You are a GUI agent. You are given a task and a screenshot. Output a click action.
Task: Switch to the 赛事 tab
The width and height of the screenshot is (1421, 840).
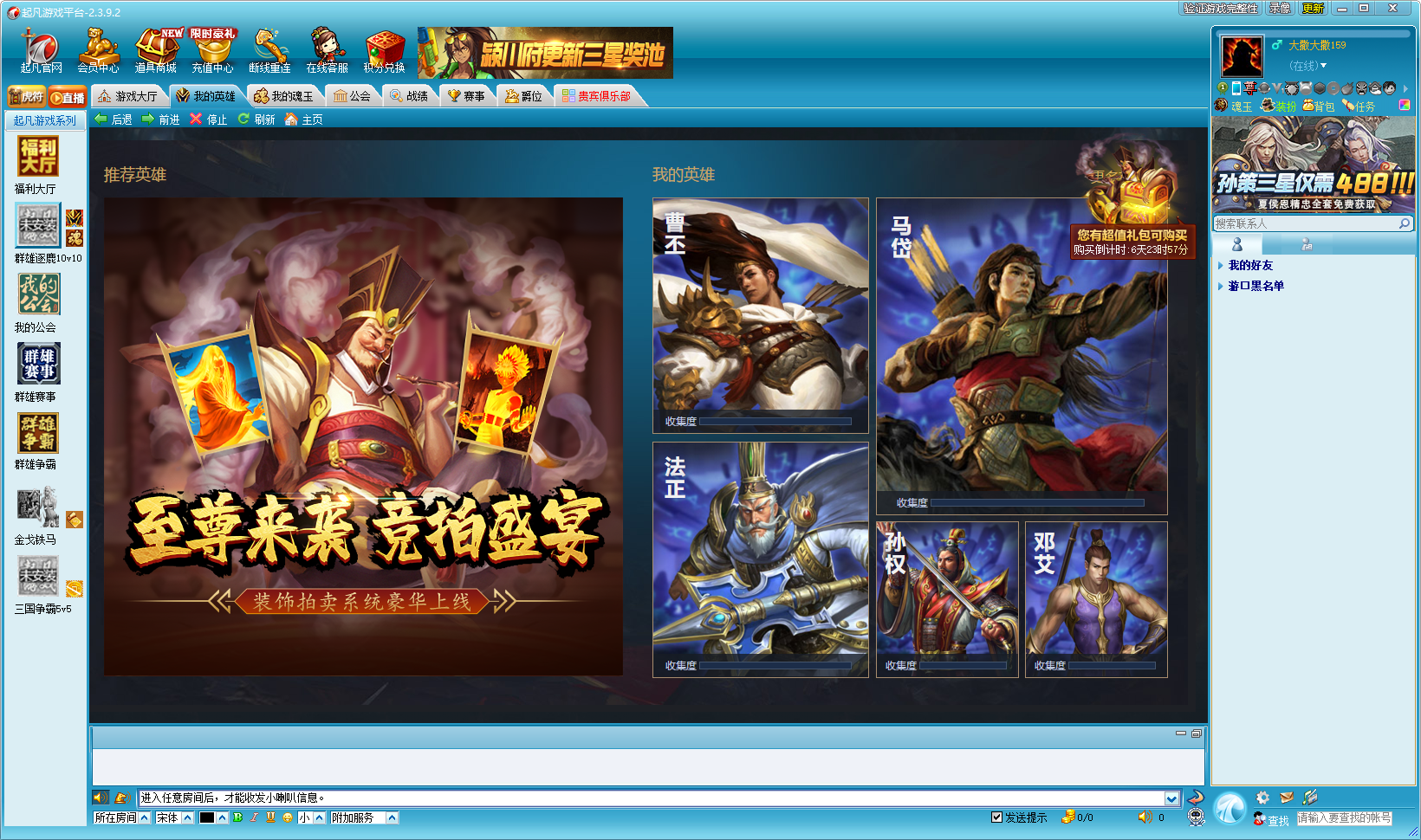[x=466, y=96]
